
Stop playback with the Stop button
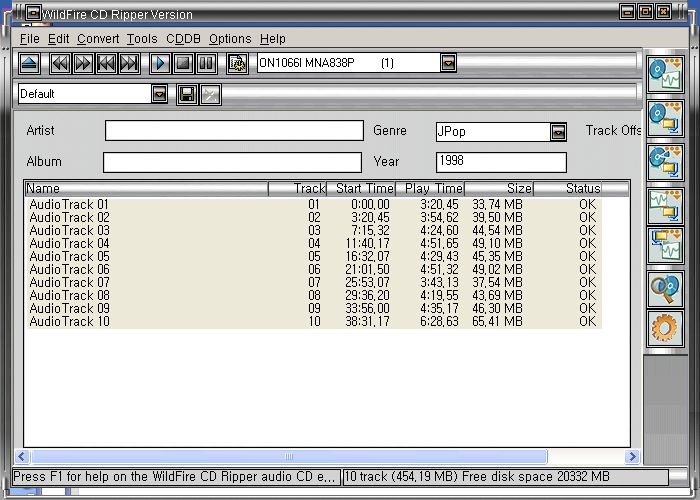(x=183, y=63)
